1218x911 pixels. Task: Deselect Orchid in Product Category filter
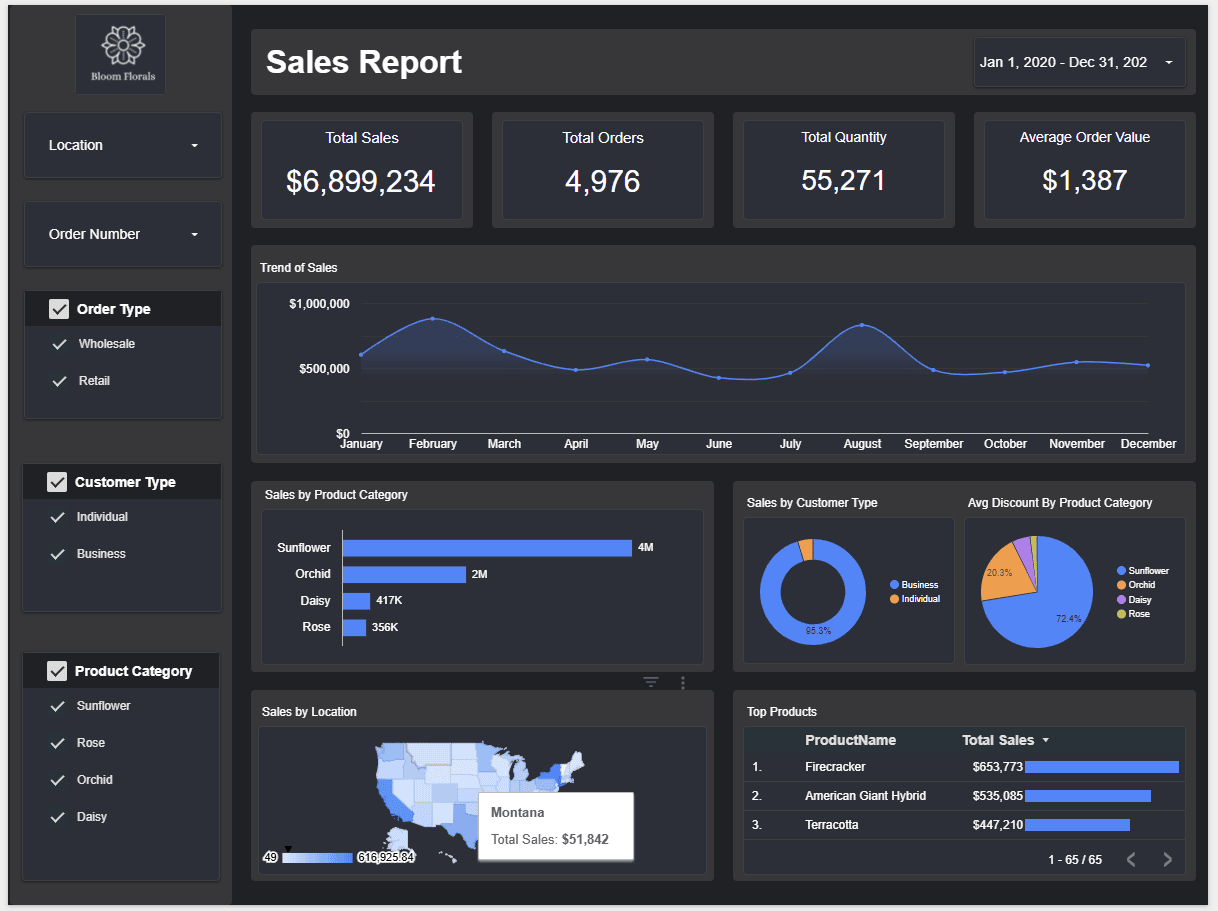57,780
